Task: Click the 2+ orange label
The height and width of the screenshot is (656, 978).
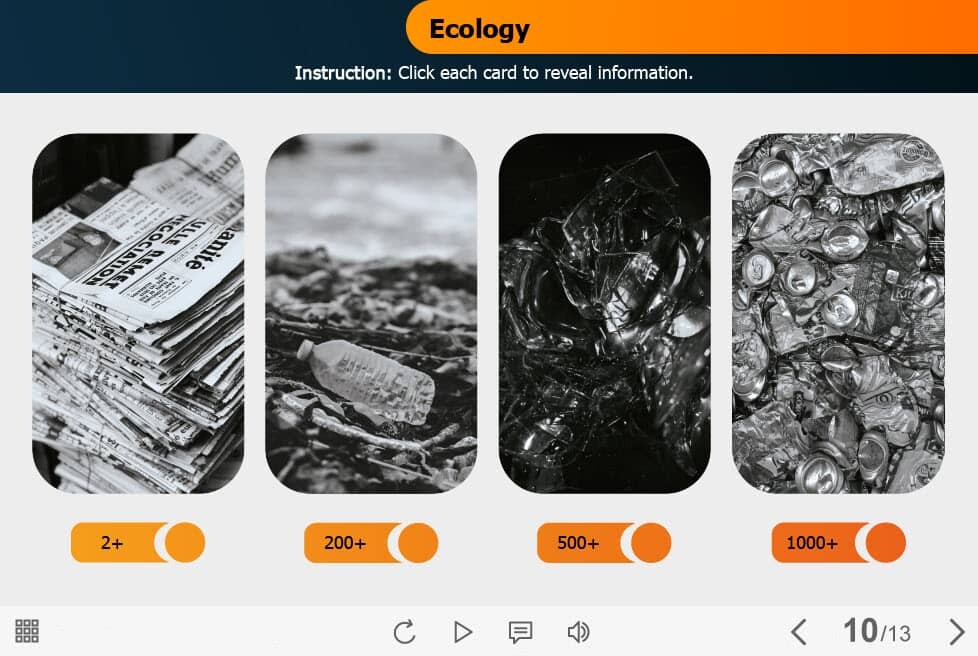Action: click(112, 543)
